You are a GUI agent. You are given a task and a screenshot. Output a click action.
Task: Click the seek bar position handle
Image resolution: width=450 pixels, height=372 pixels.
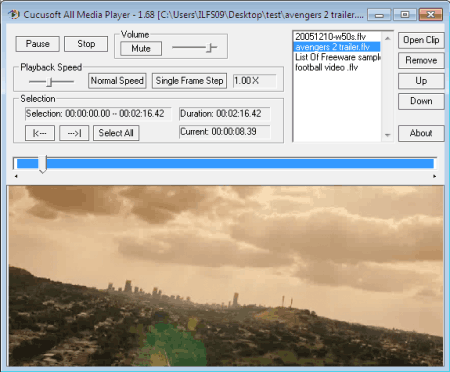click(42, 164)
